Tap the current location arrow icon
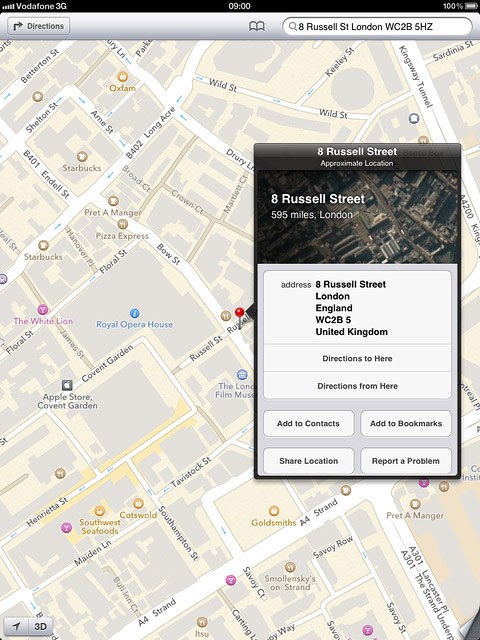The height and width of the screenshot is (640, 480). click(x=16, y=627)
